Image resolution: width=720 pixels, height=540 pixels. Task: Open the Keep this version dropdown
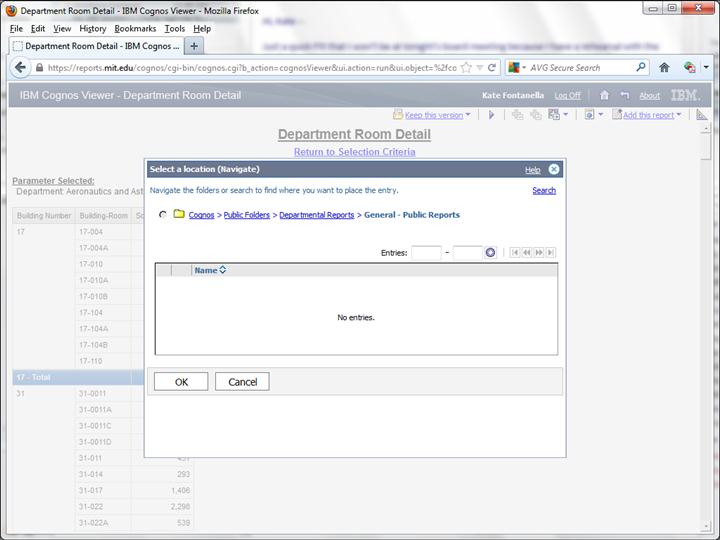[436, 115]
